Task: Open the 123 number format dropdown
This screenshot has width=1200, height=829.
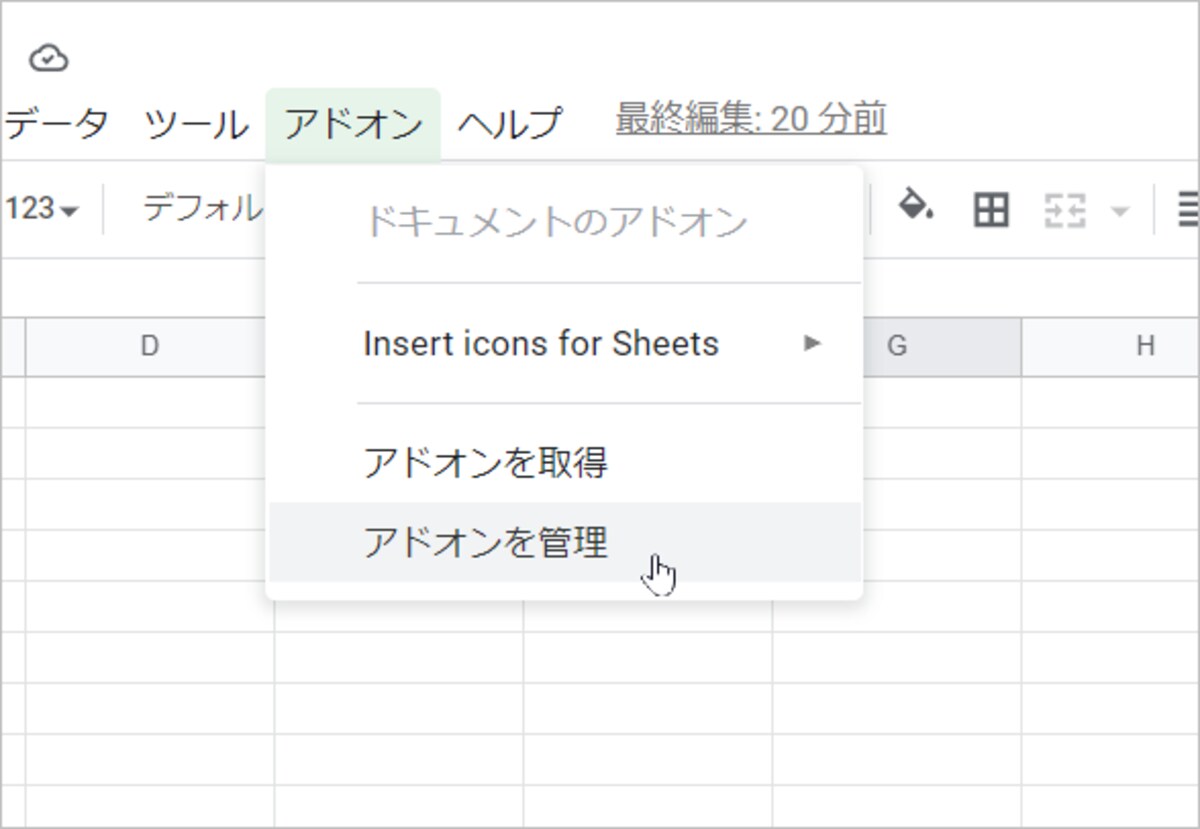Action: 41,210
